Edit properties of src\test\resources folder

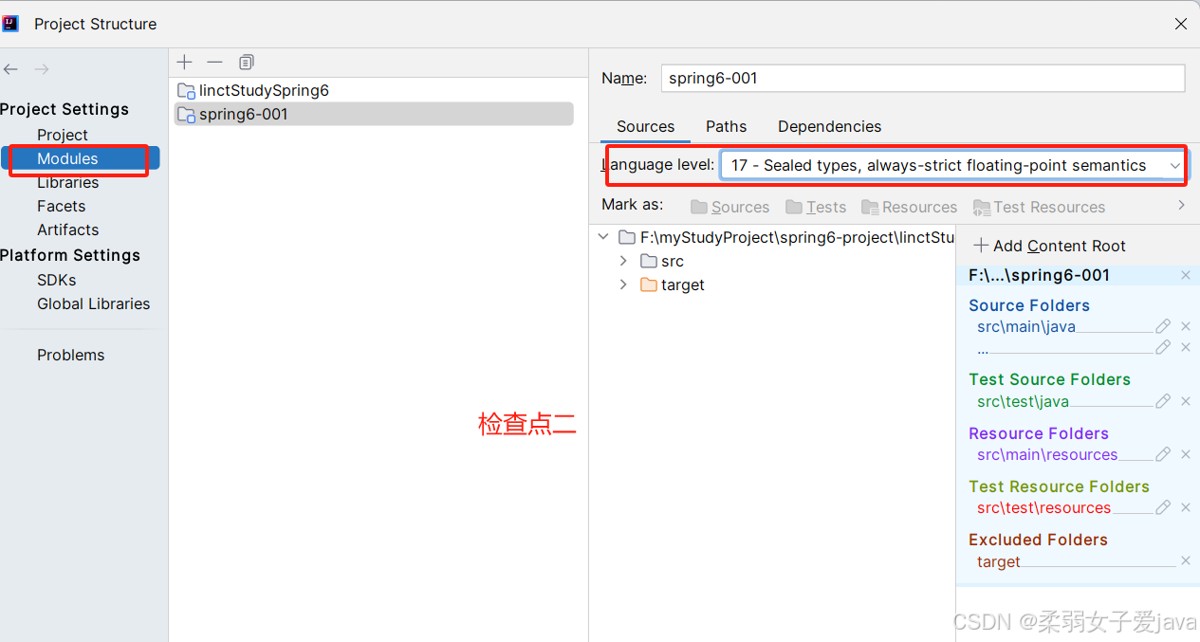click(x=1163, y=507)
